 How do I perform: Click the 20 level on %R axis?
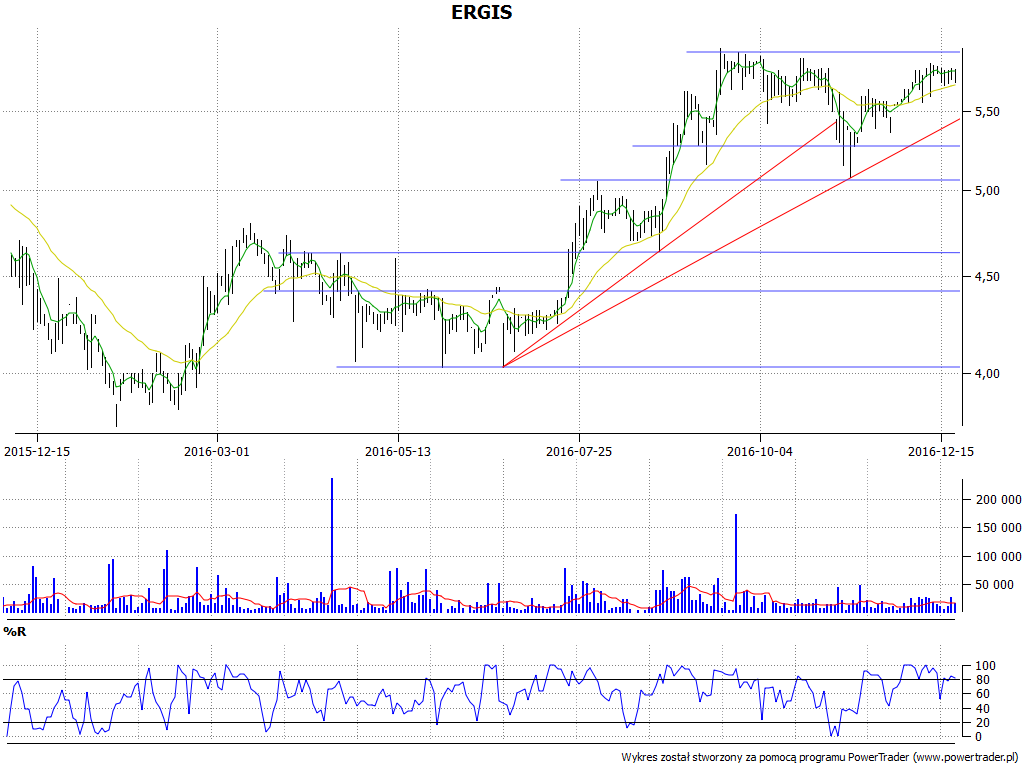(982, 723)
